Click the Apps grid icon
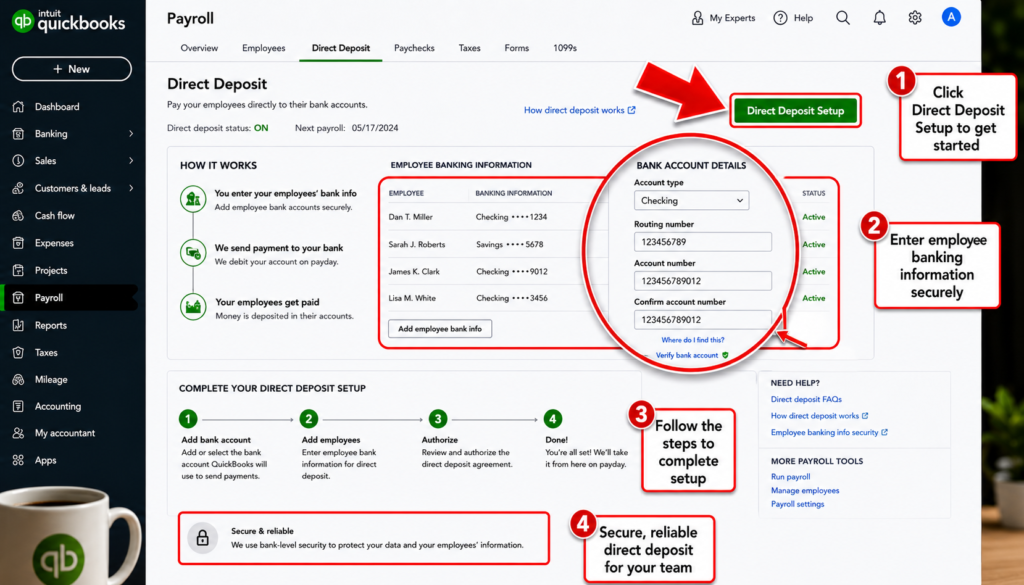1024x585 pixels. tap(18, 460)
